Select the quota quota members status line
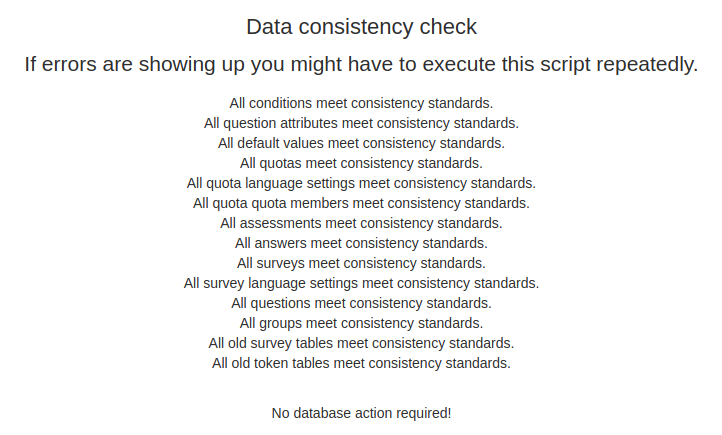The image size is (722, 435). coord(361,203)
